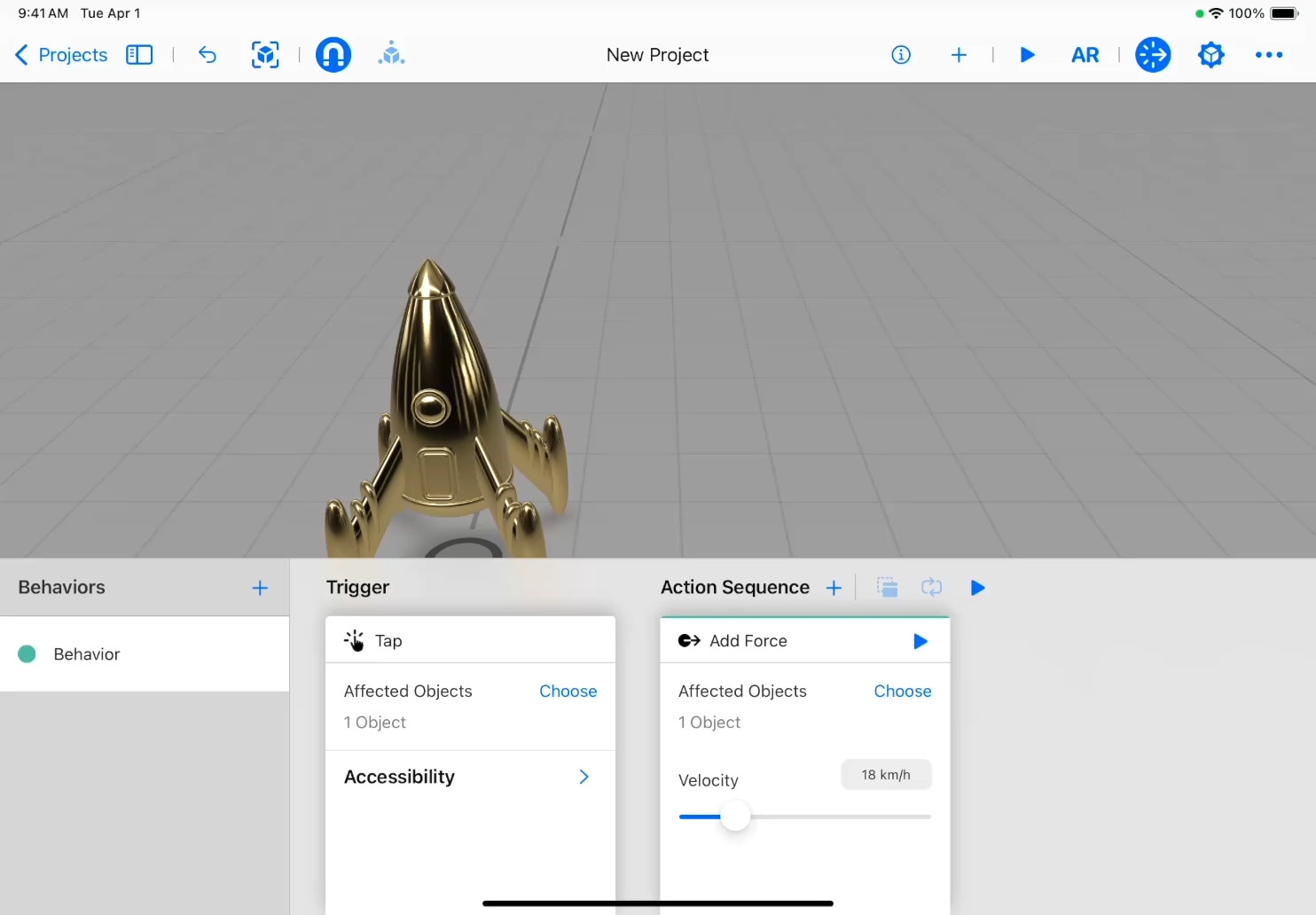Play the scene from top toolbar
This screenshot has width=1316, height=915.
pyautogui.click(x=1027, y=55)
